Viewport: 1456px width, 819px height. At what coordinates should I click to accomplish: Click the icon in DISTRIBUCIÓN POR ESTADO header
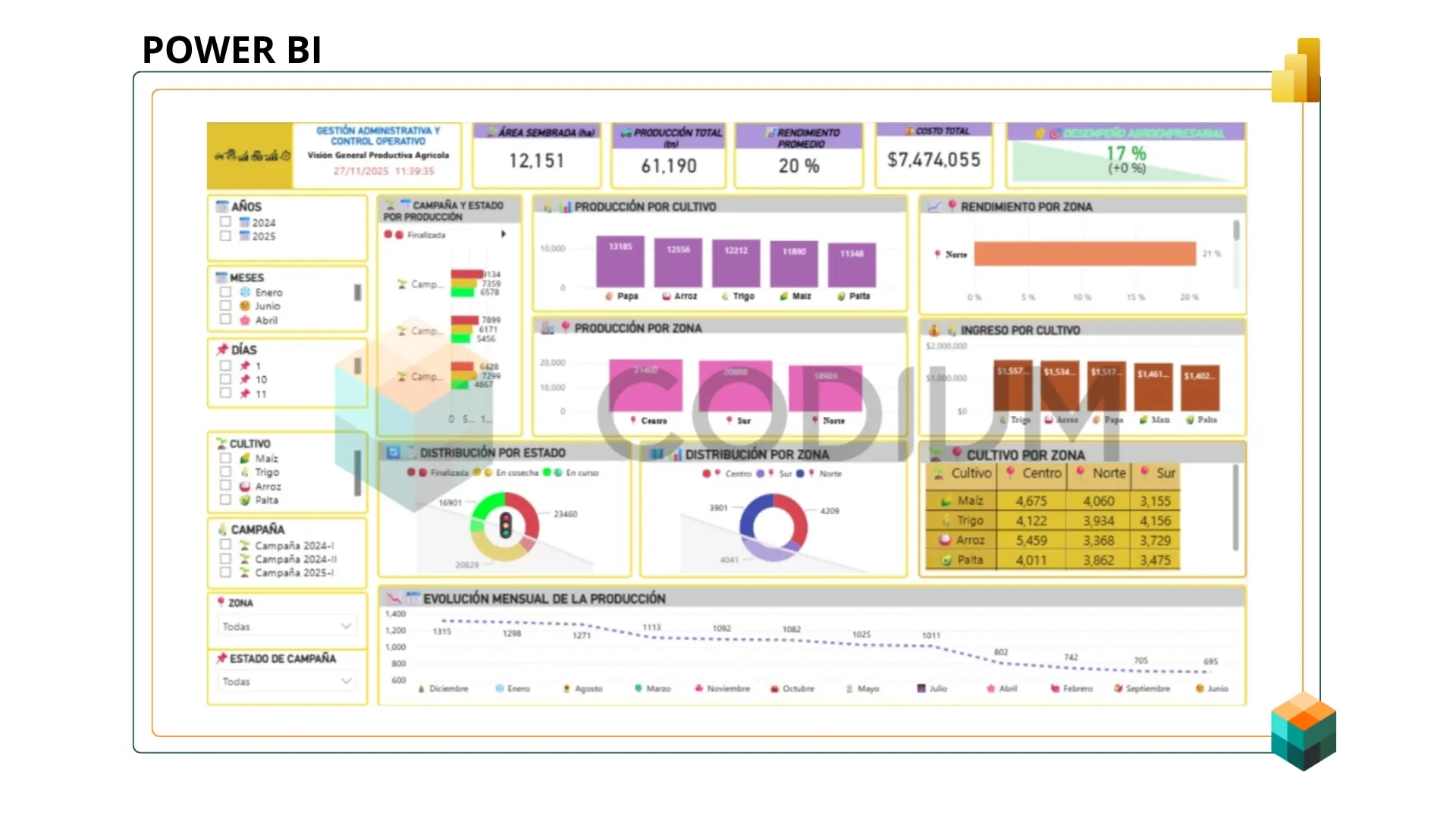point(394,453)
